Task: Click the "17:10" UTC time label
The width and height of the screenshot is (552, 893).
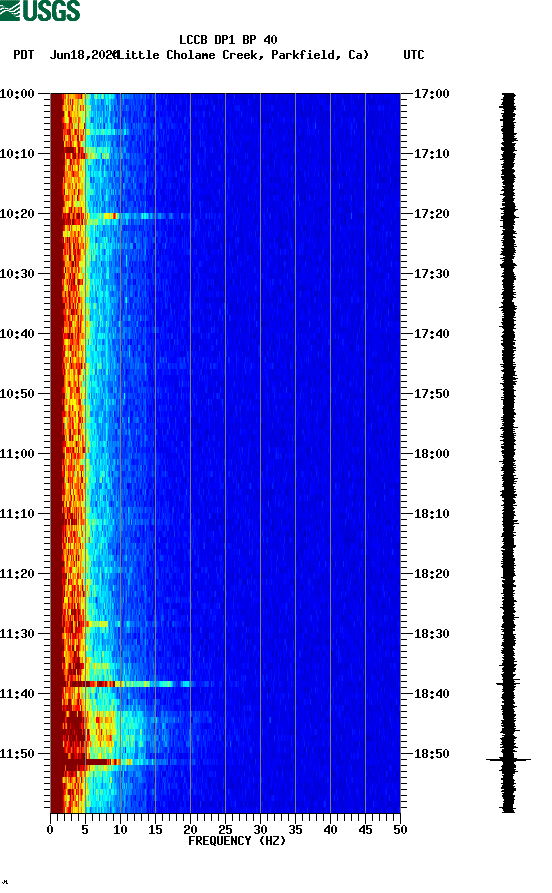Action: (x=432, y=154)
